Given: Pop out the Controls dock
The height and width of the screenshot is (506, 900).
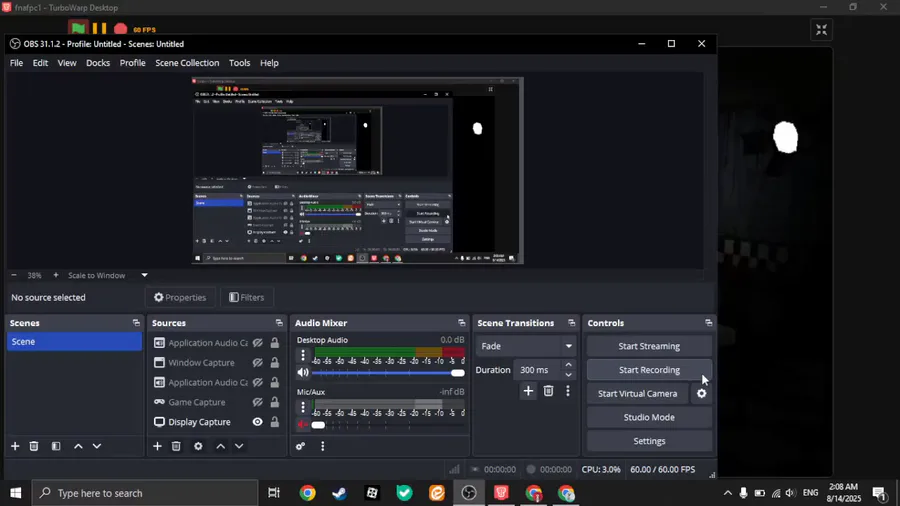Looking at the screenshot, I should 708,323.
